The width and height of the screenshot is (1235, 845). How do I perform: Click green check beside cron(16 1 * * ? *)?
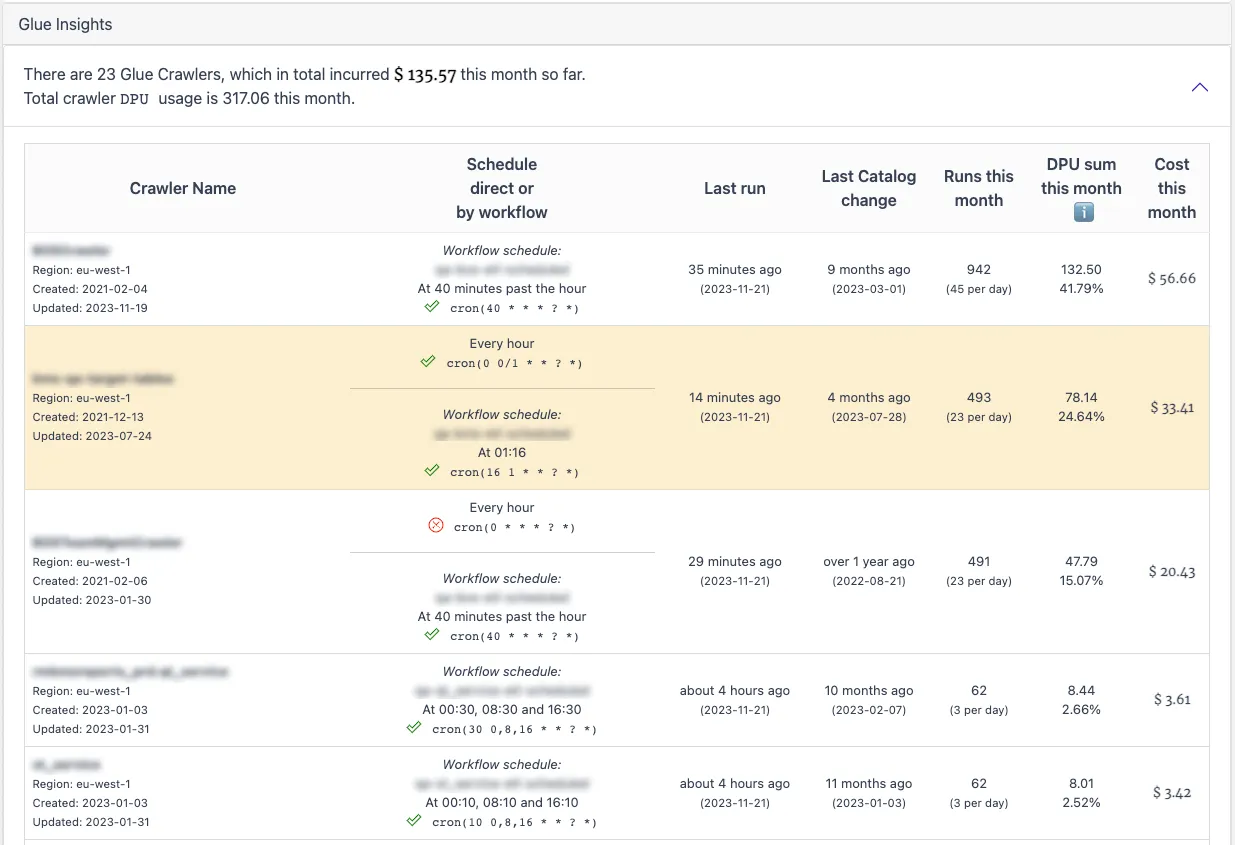point(432,471)
